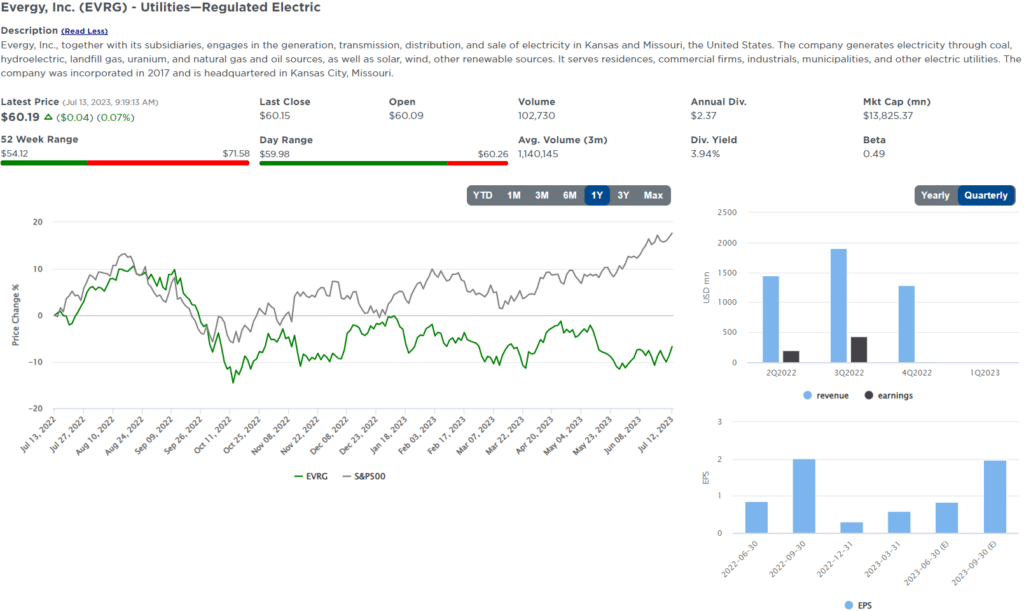Select the YTD time range

[x=483, y=195]
